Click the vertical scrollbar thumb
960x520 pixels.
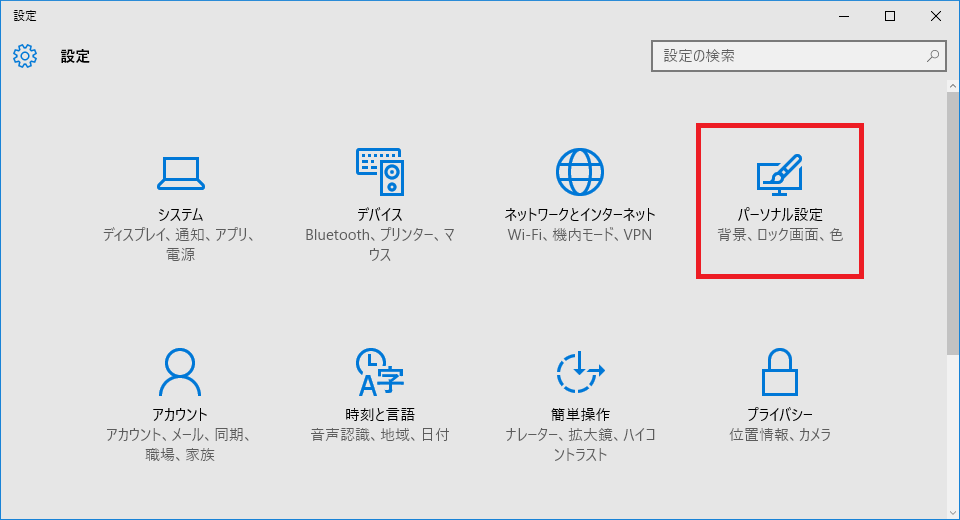tap(953, 220)
